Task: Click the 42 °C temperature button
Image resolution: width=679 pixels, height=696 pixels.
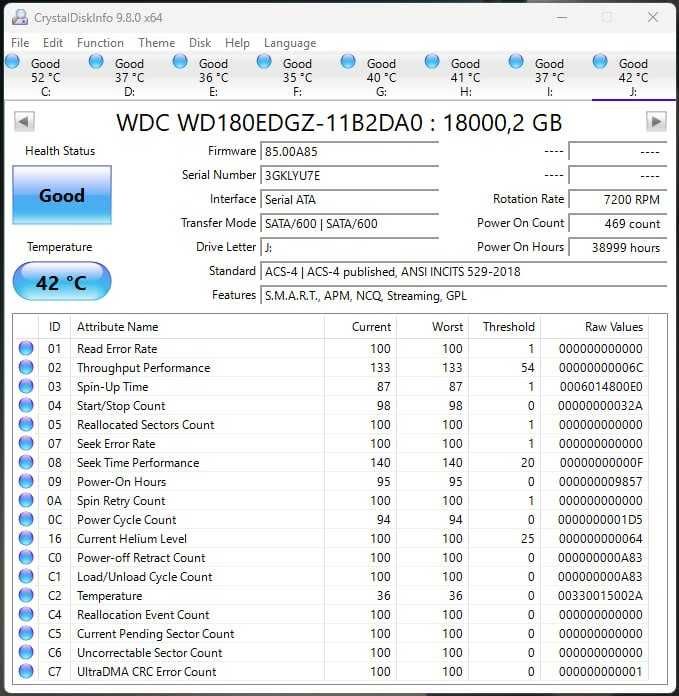Action: (x=62, y=282)
